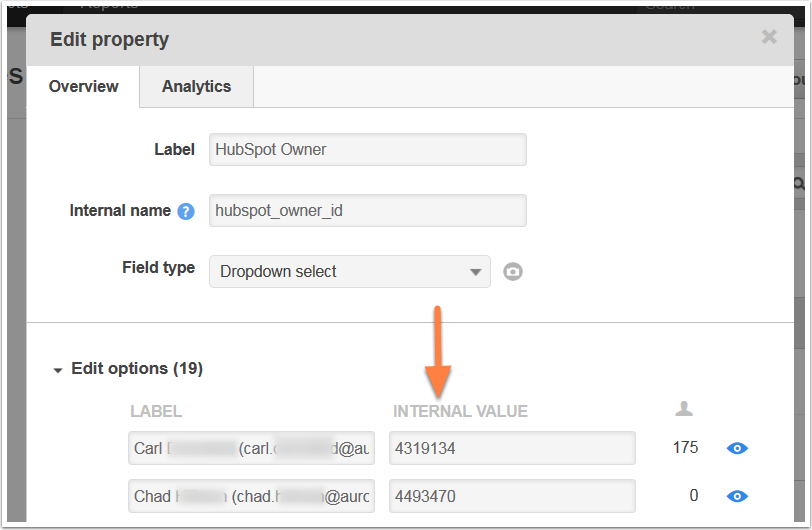
Task: Open the Analytics tab
Action: (196, 87)
